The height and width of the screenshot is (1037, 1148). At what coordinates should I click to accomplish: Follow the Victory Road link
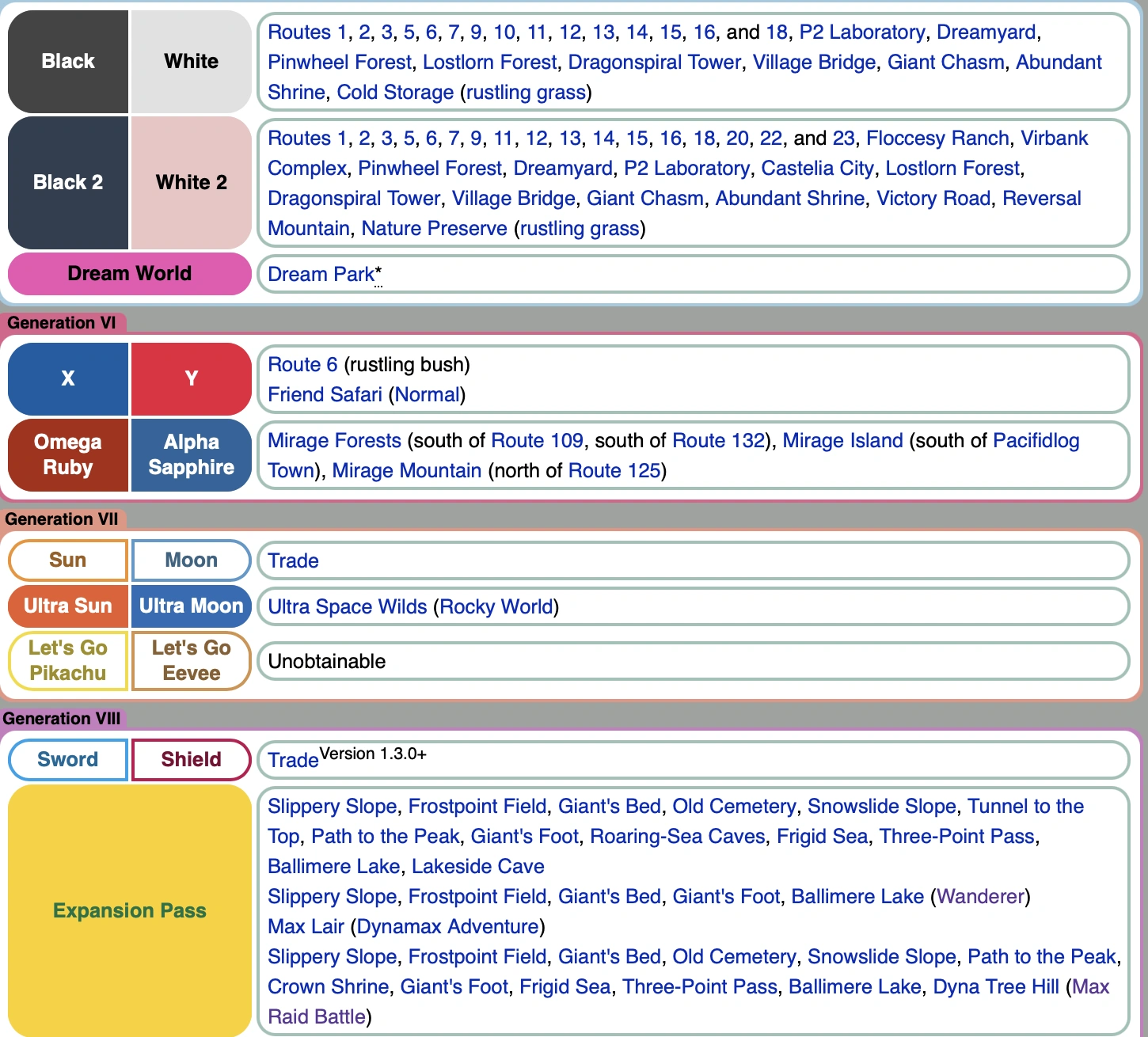[x=933, y=199]
